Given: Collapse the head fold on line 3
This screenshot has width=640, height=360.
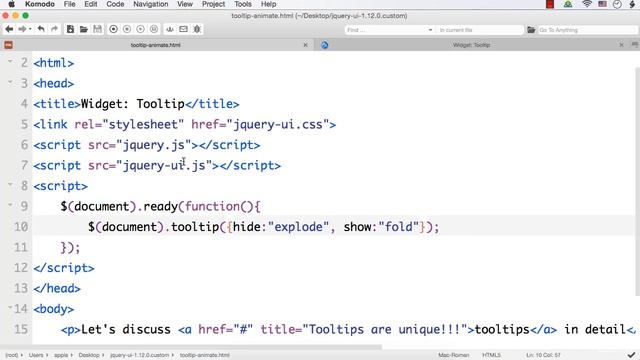Looking at the screenshot, I should [x=10, y=82].
